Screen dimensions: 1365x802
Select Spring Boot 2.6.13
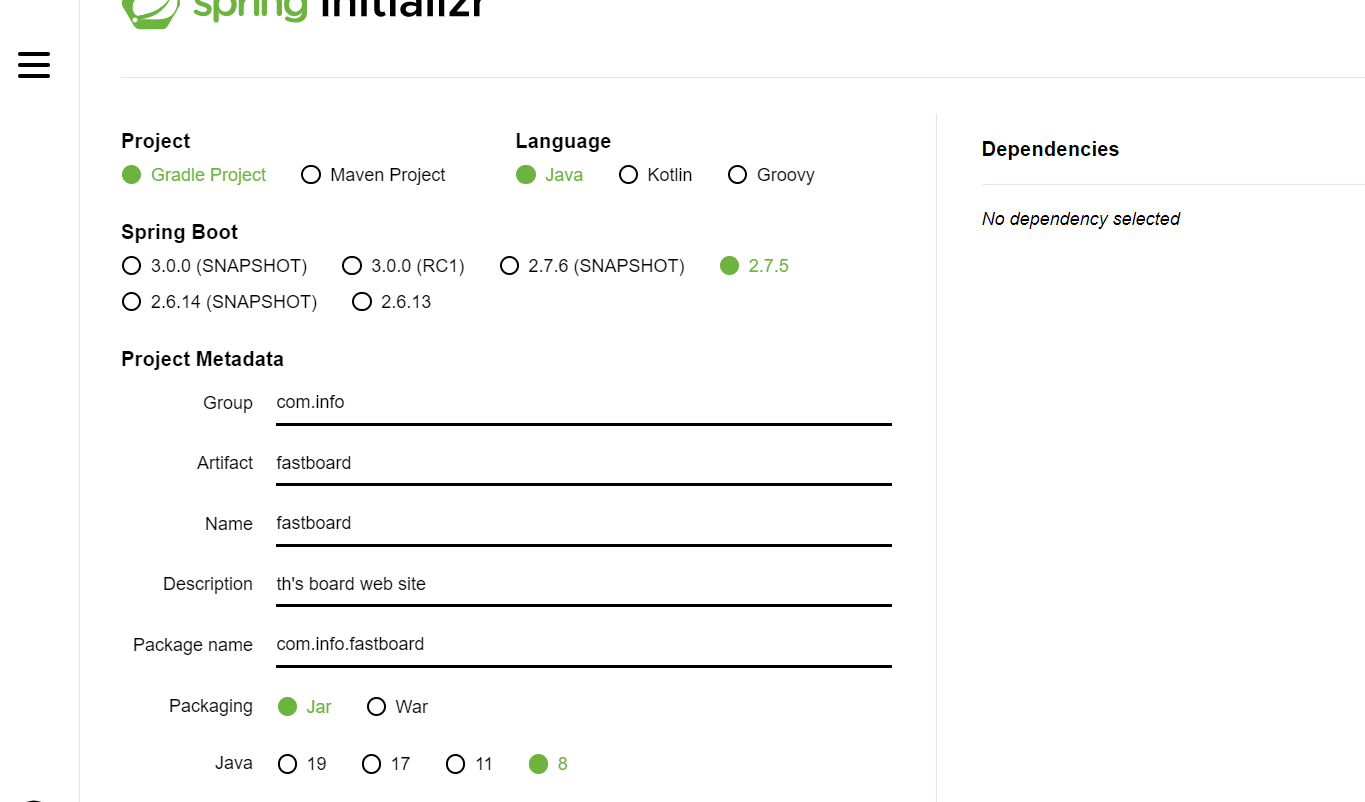(x=391, y=302)
